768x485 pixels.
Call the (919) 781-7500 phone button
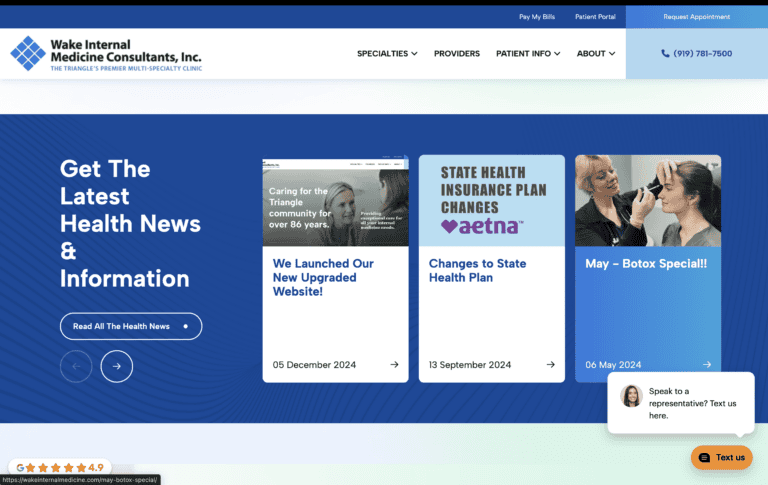696,54
